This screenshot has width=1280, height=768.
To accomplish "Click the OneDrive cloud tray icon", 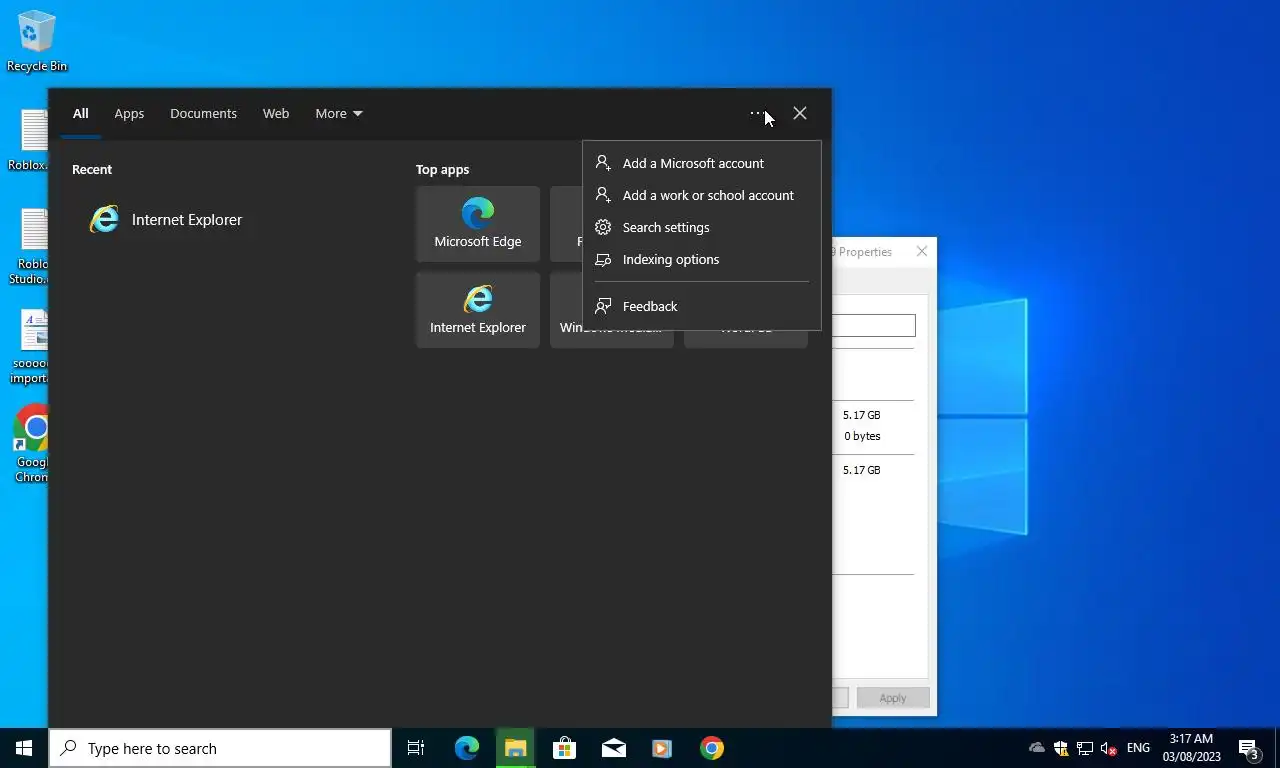I will point(1037,748).
